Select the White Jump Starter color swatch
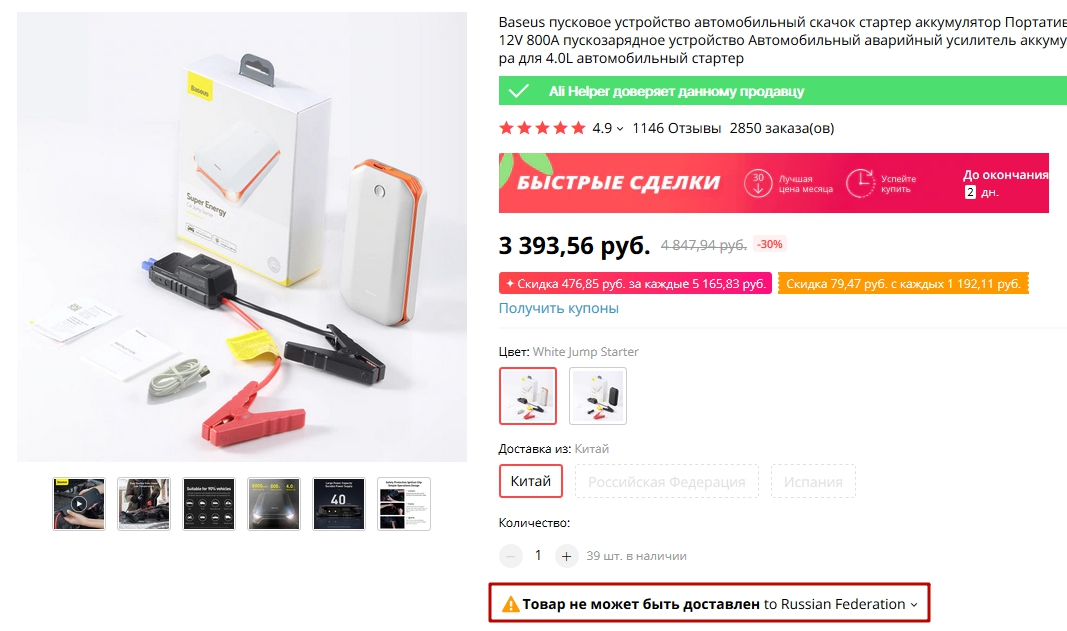 coord(528,396)
